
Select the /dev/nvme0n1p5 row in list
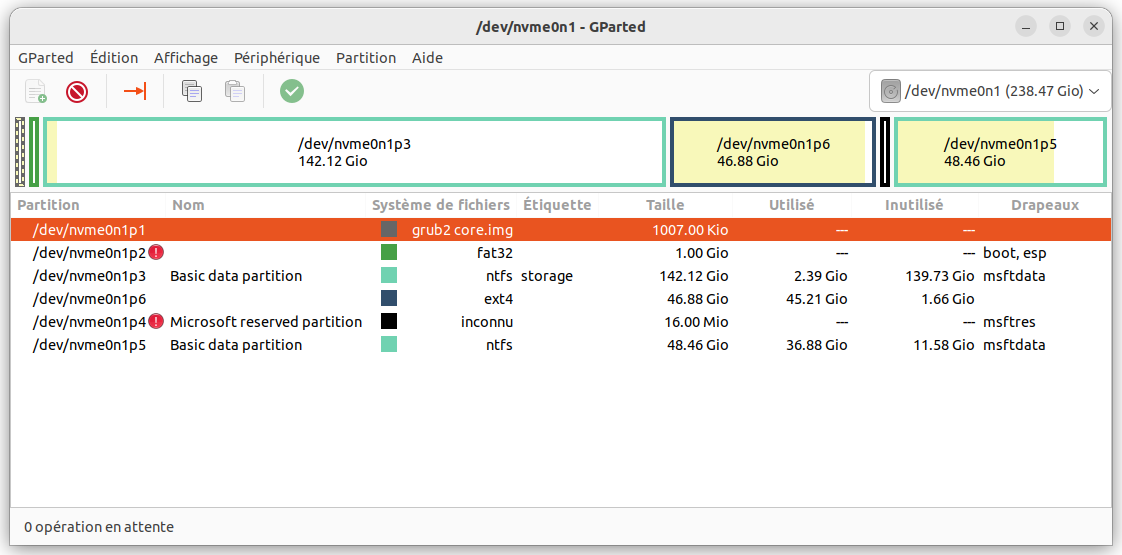coord(90,345)
